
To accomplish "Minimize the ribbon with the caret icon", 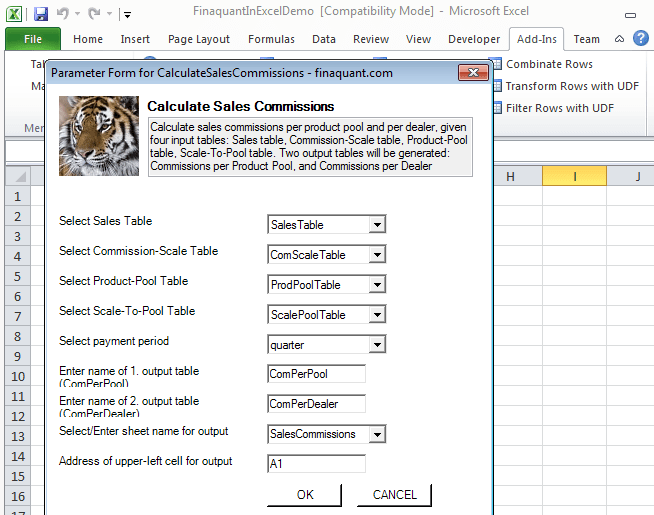I will click(620, 39).
